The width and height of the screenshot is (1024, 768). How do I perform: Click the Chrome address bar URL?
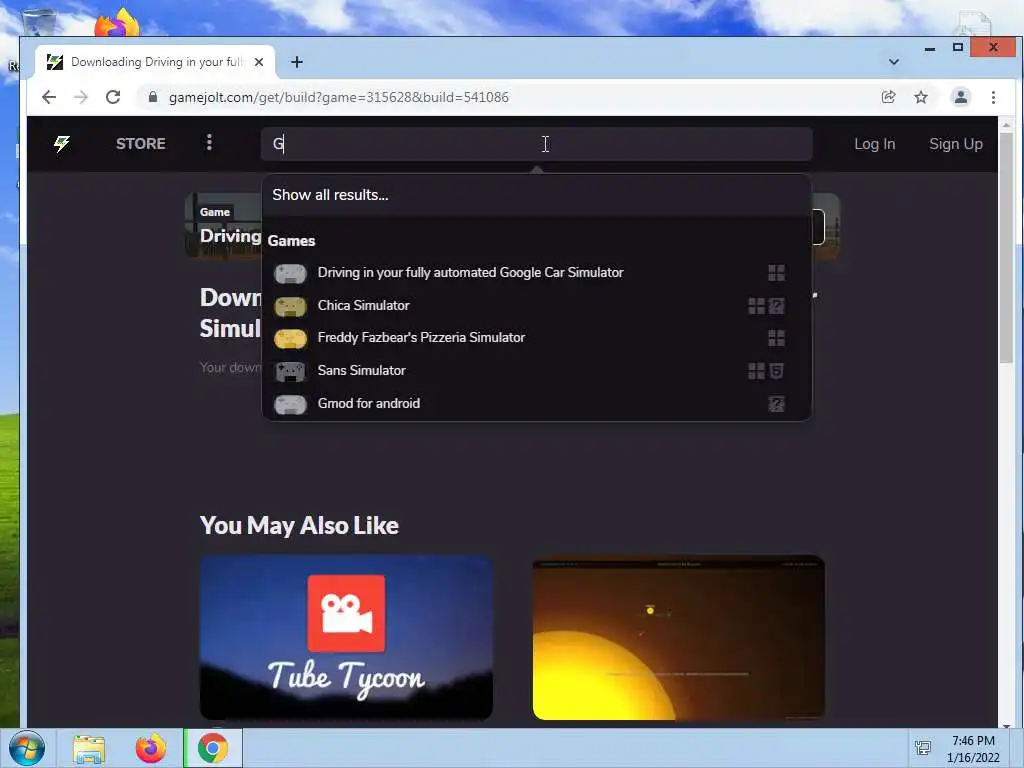[338, 97]
